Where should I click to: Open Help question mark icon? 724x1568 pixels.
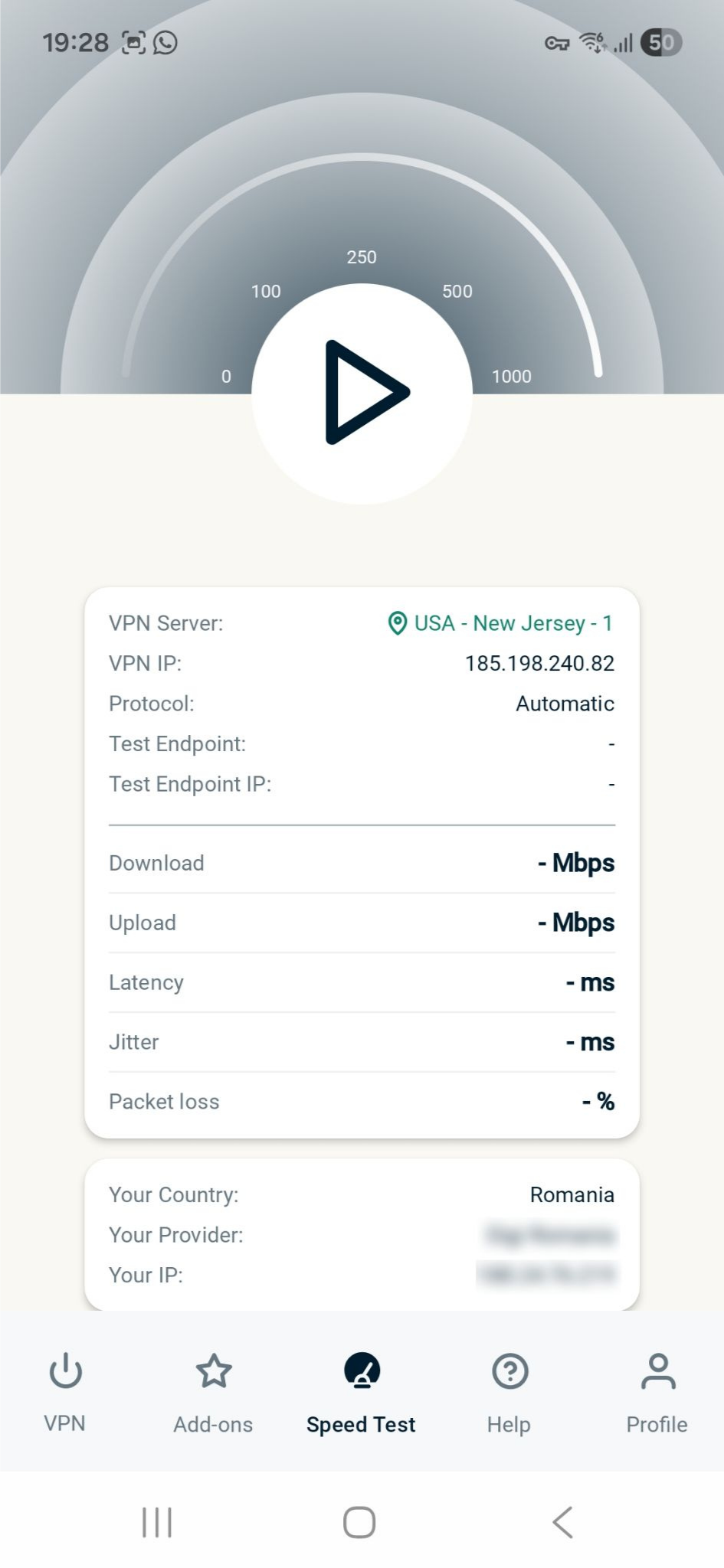point(509,1370)
